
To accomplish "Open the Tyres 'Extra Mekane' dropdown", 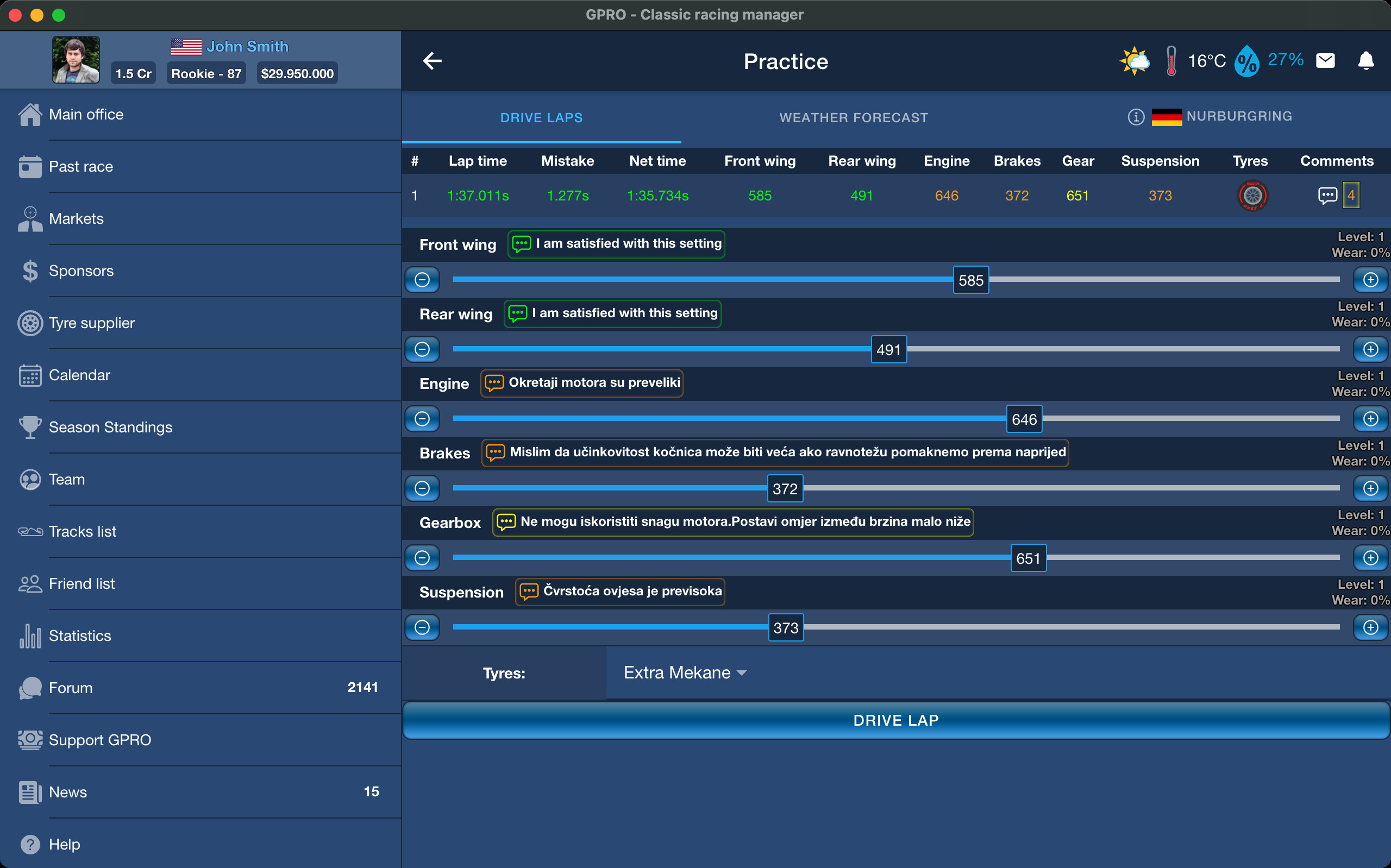I will (684, 672).
